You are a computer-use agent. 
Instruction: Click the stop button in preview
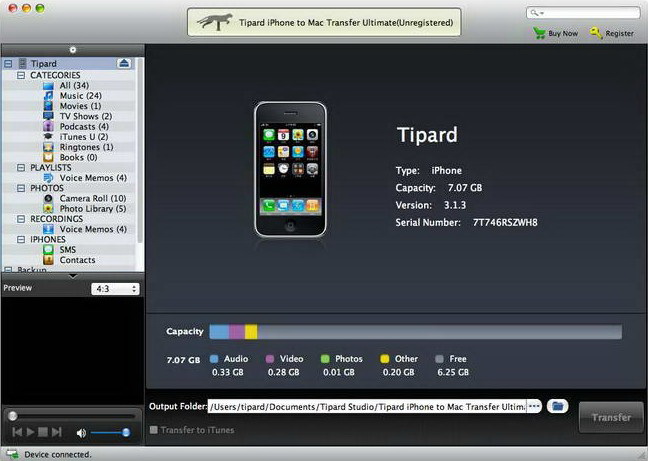(x=43, y=432)
